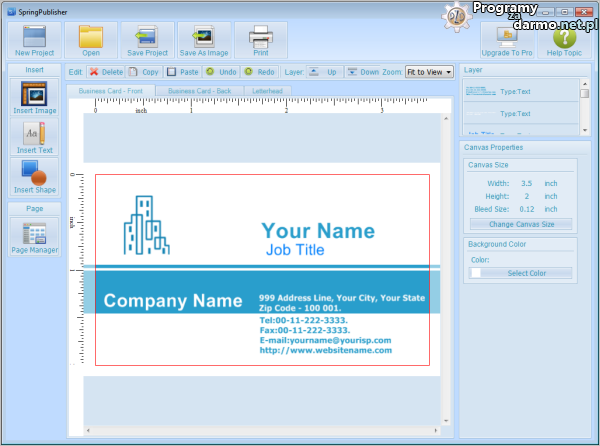Click the New Project icon
The image size is (600, 446).
35,39
